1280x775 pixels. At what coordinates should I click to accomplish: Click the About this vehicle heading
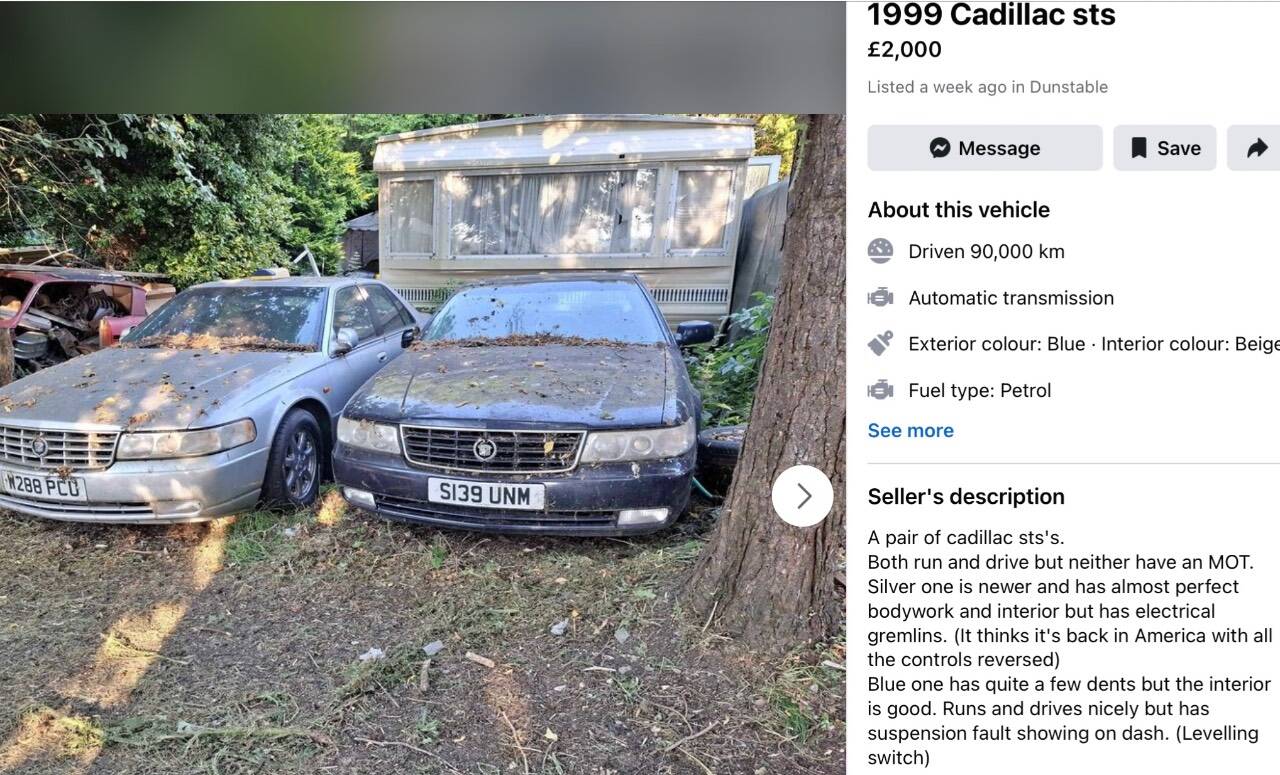pyautogui.click(x=959, y=210)
